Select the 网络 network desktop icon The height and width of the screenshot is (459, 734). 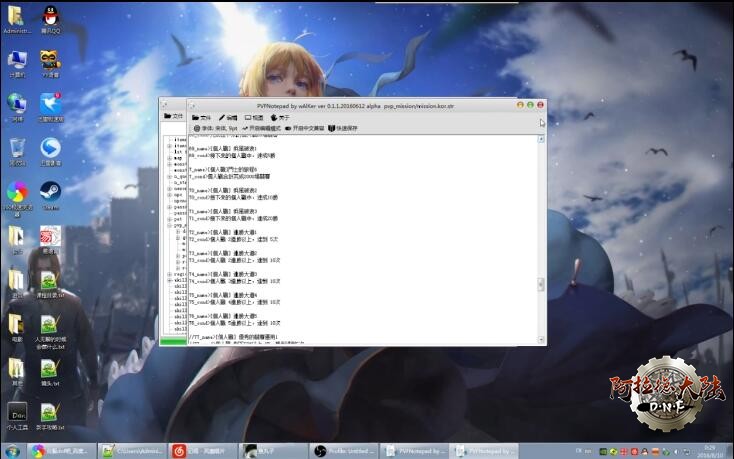(x=17, y=108)
